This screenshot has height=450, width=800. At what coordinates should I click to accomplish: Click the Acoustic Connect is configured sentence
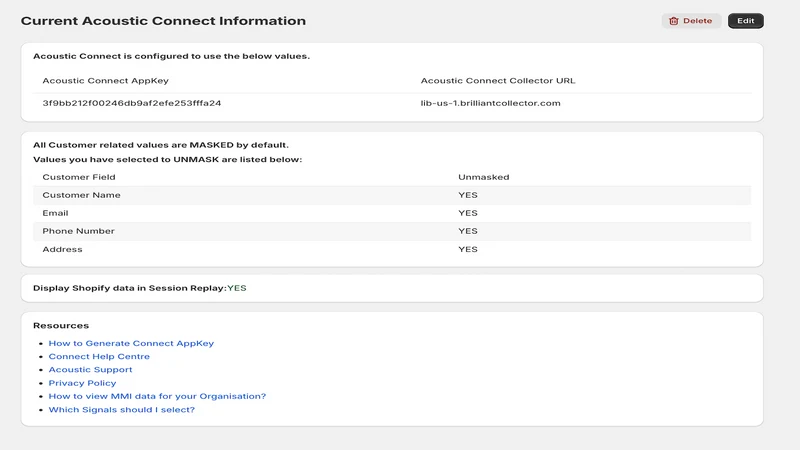click(x=171, y=56)
